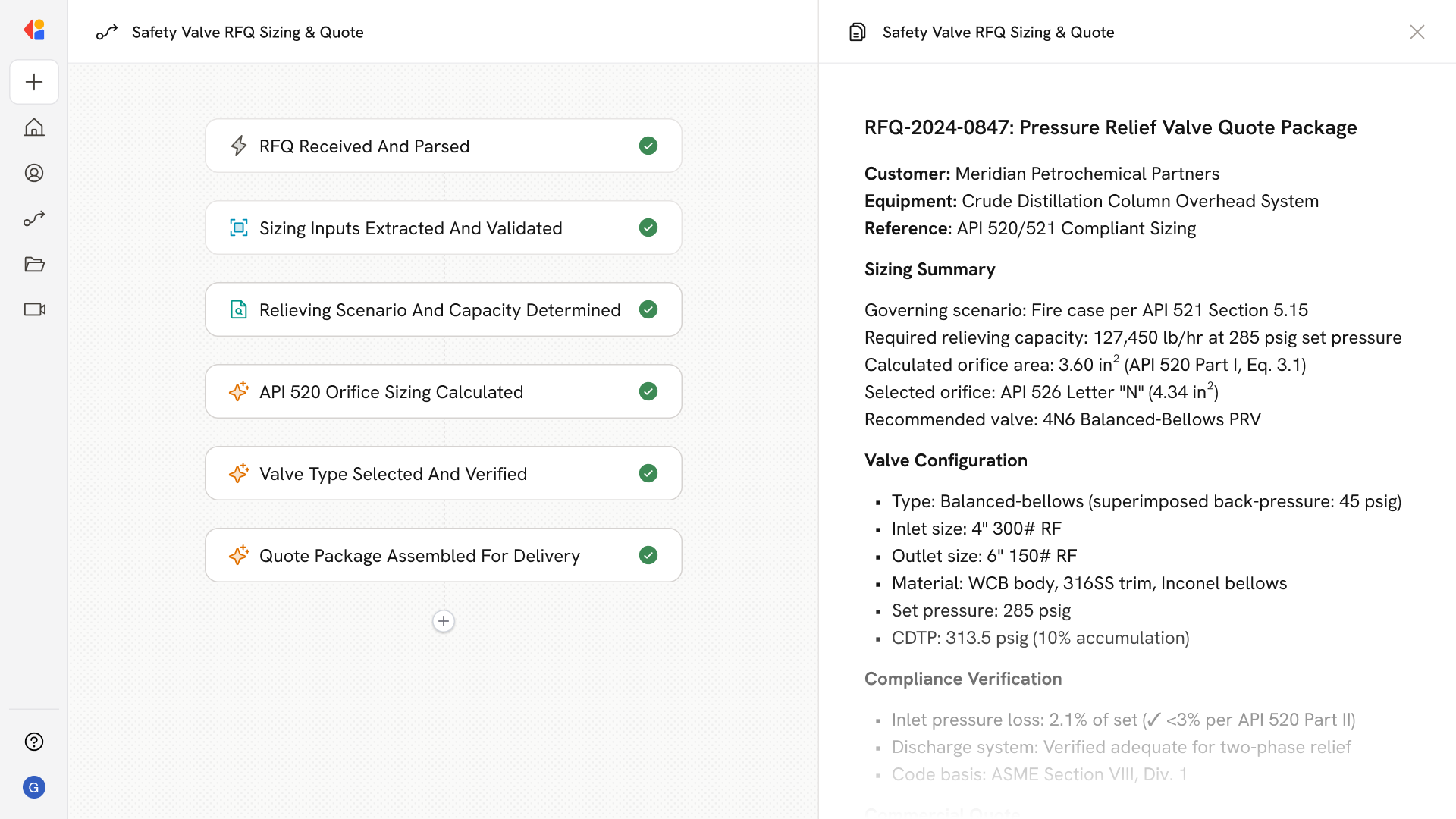Click workflow title Safety Valve RFQ Sizing & Quote

point(247,32)
